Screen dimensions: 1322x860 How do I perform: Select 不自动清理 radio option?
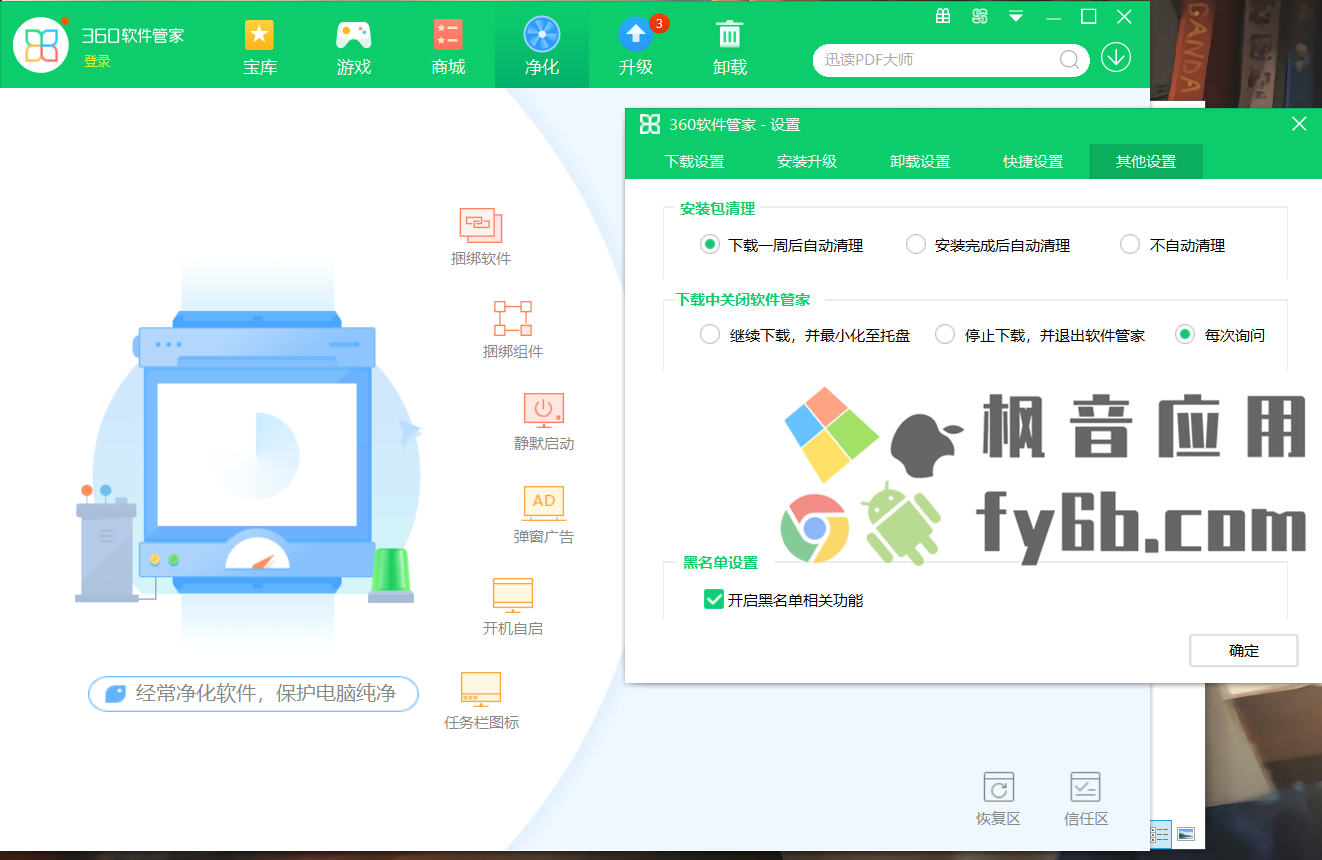click(x=1130, y=245)
